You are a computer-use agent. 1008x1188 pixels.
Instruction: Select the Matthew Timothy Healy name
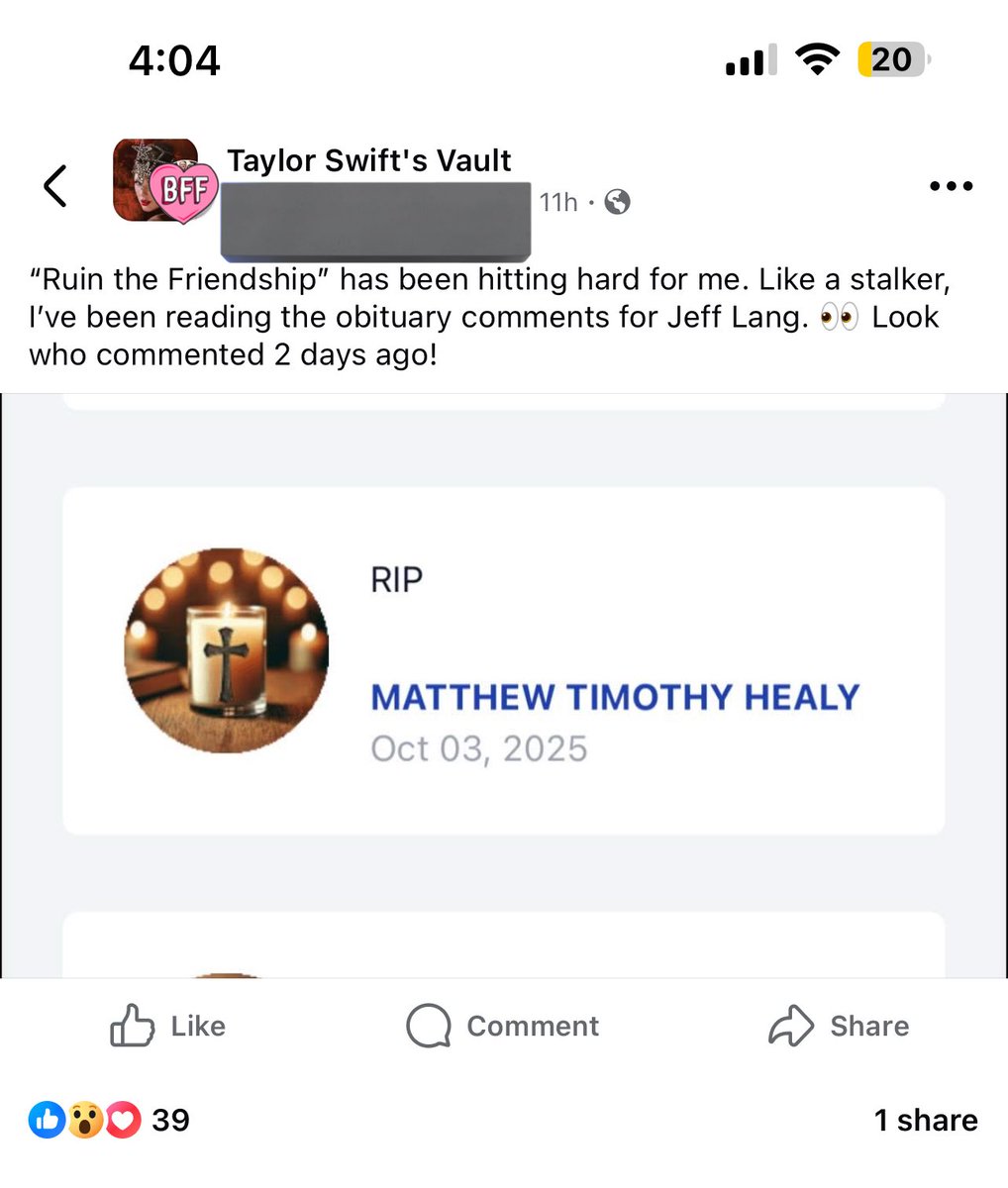coord(615,697)
